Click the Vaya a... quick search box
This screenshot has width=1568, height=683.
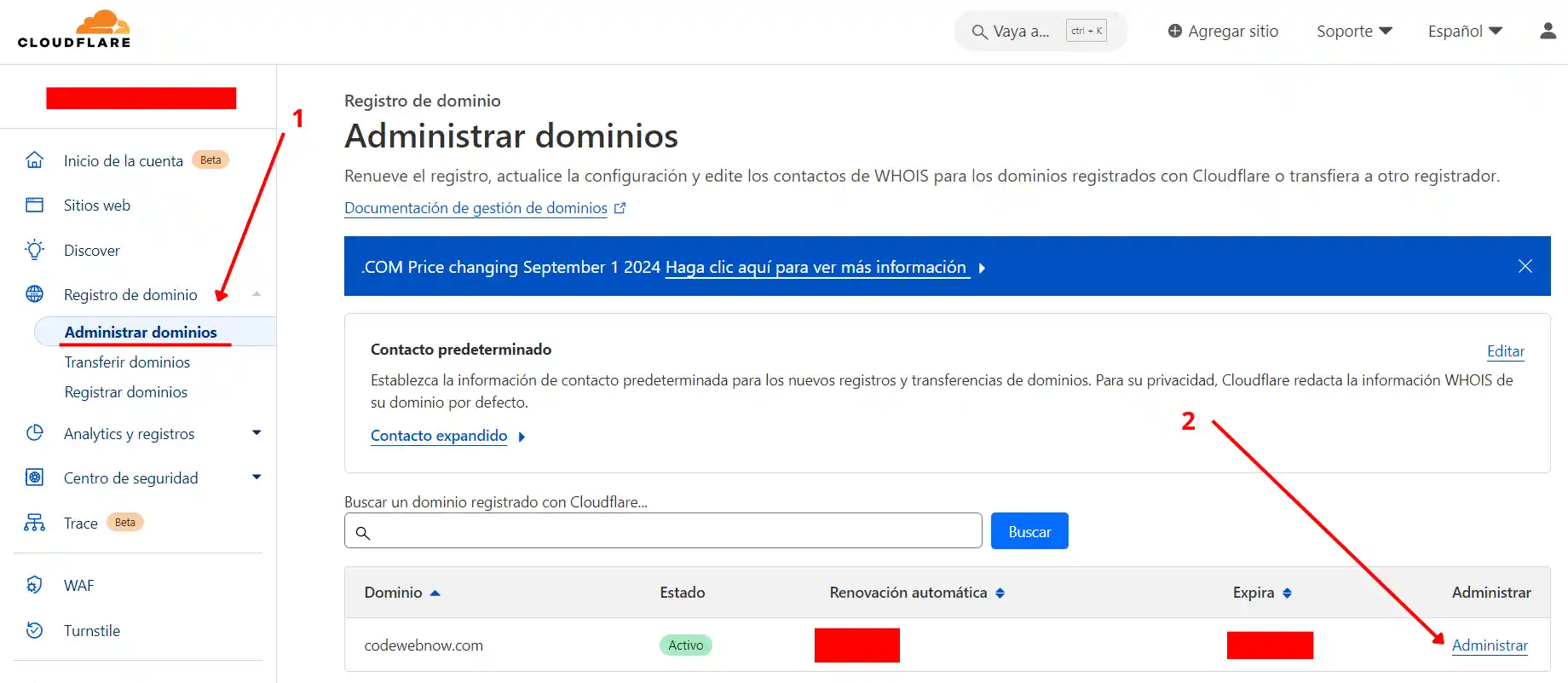[x=1041, y=32]
